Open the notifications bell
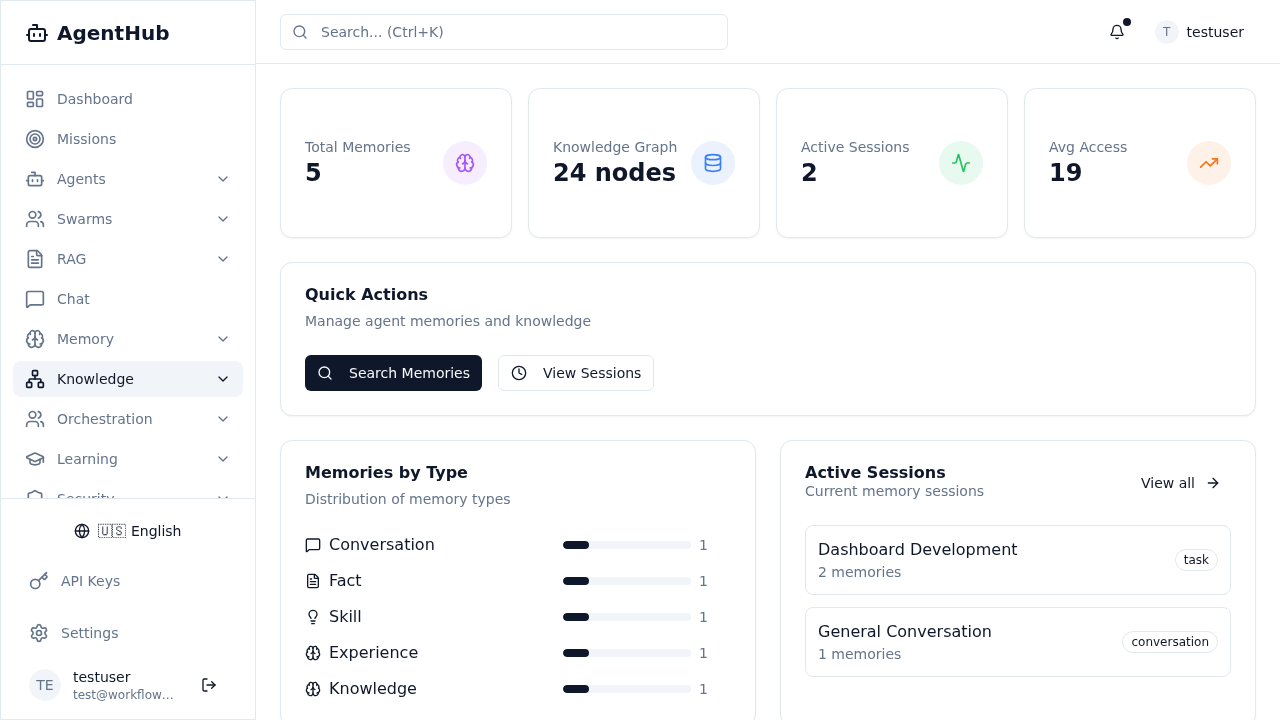 tap(1117, 32)
